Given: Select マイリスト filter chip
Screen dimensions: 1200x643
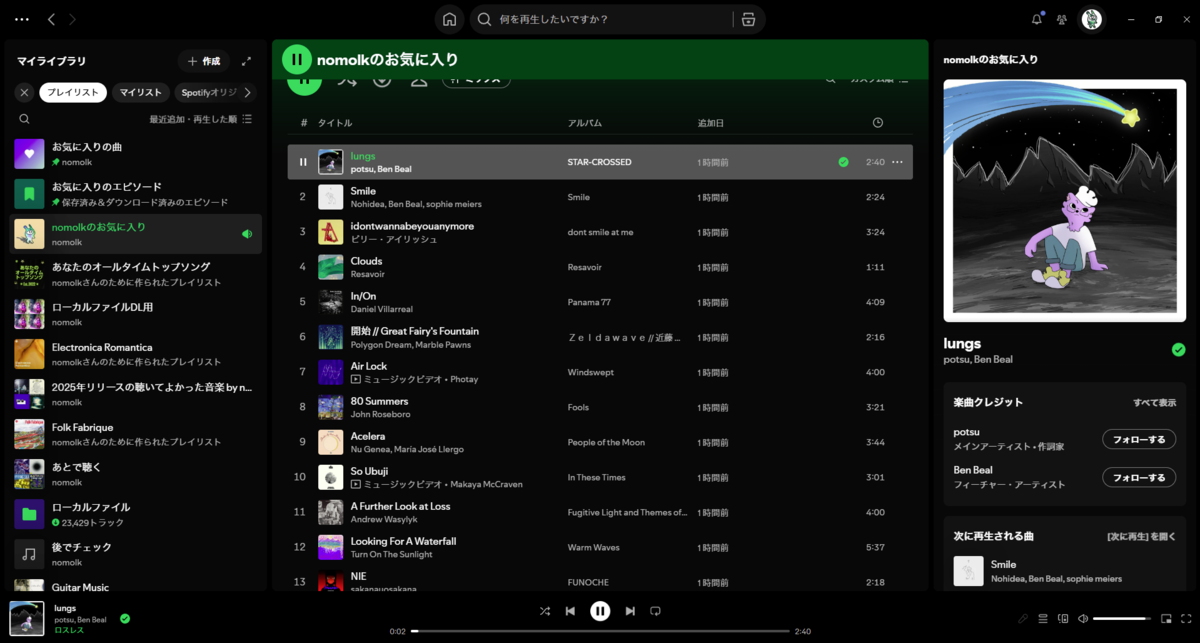Looking at the screenshot, I should [141, 92].
